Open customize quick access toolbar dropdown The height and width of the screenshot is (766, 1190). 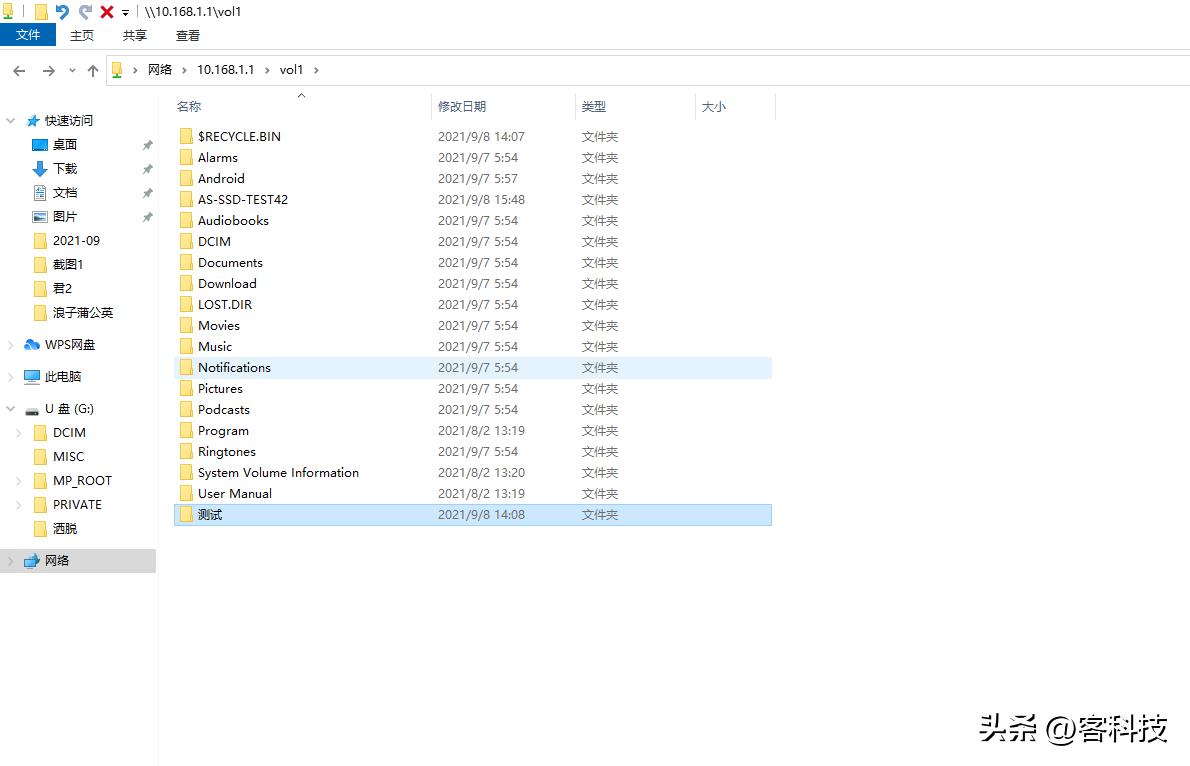point(125,13)
